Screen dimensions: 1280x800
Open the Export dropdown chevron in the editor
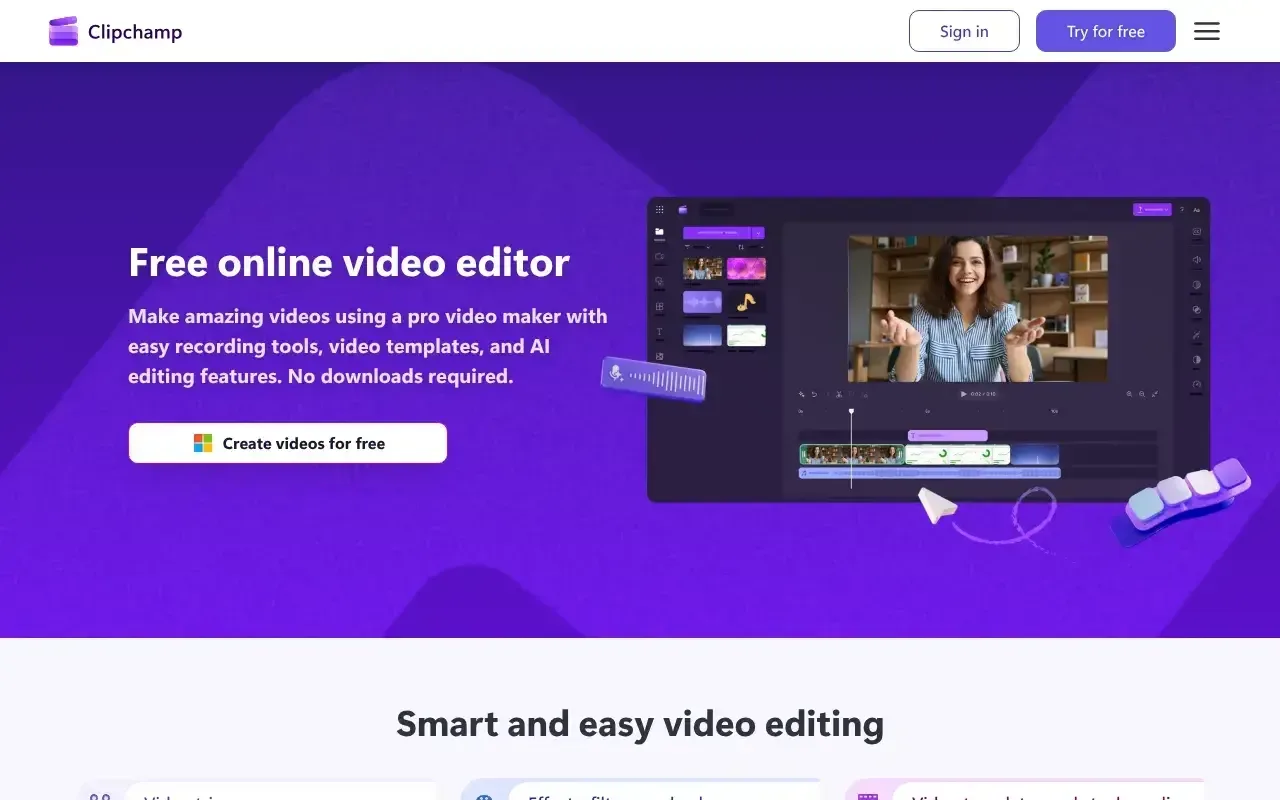pyautogui.click(x=1168, y=209)
